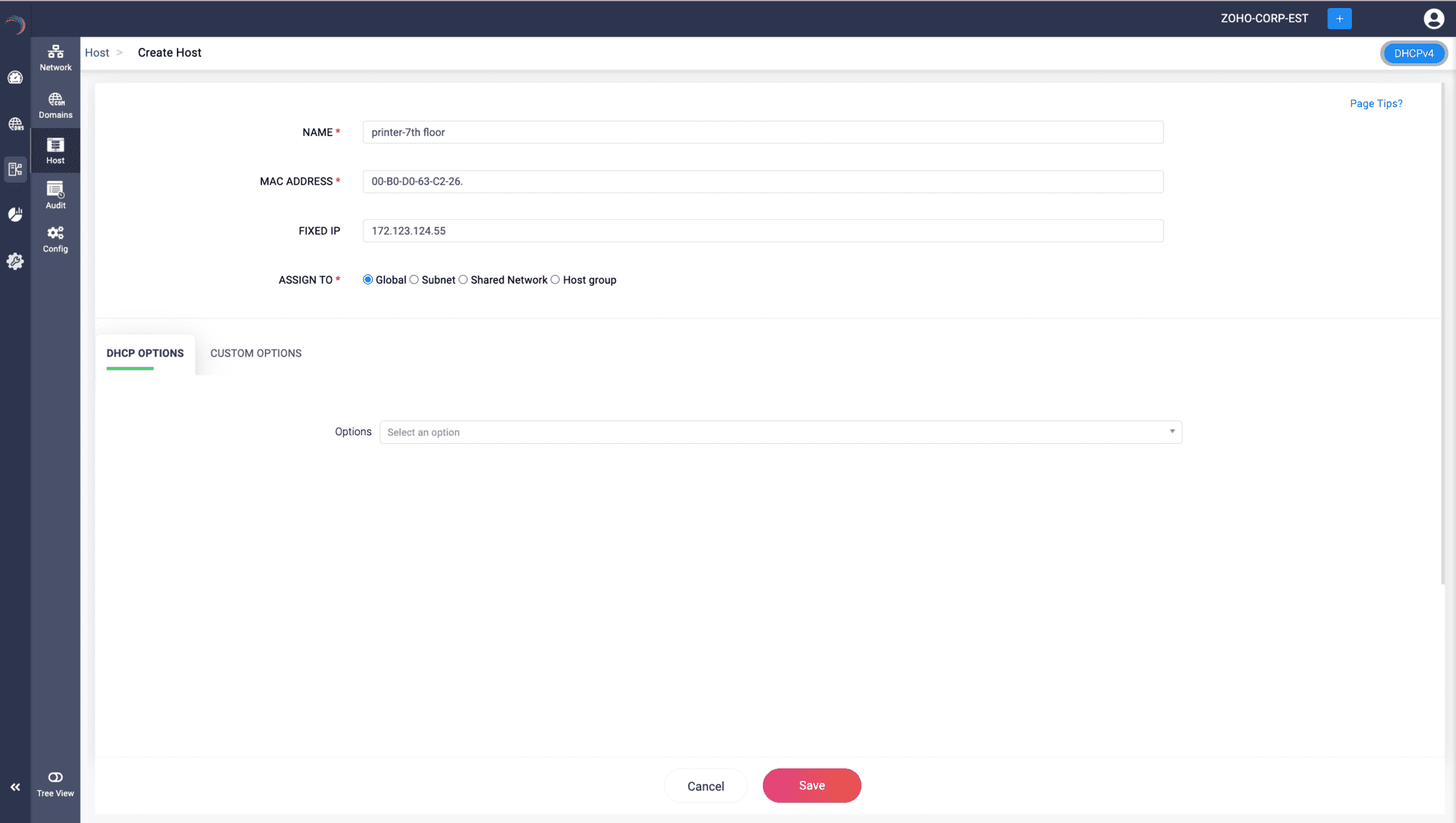Open the Network section in the sidebar
This screenshot has height=823, width=1456.
[55, 57]
